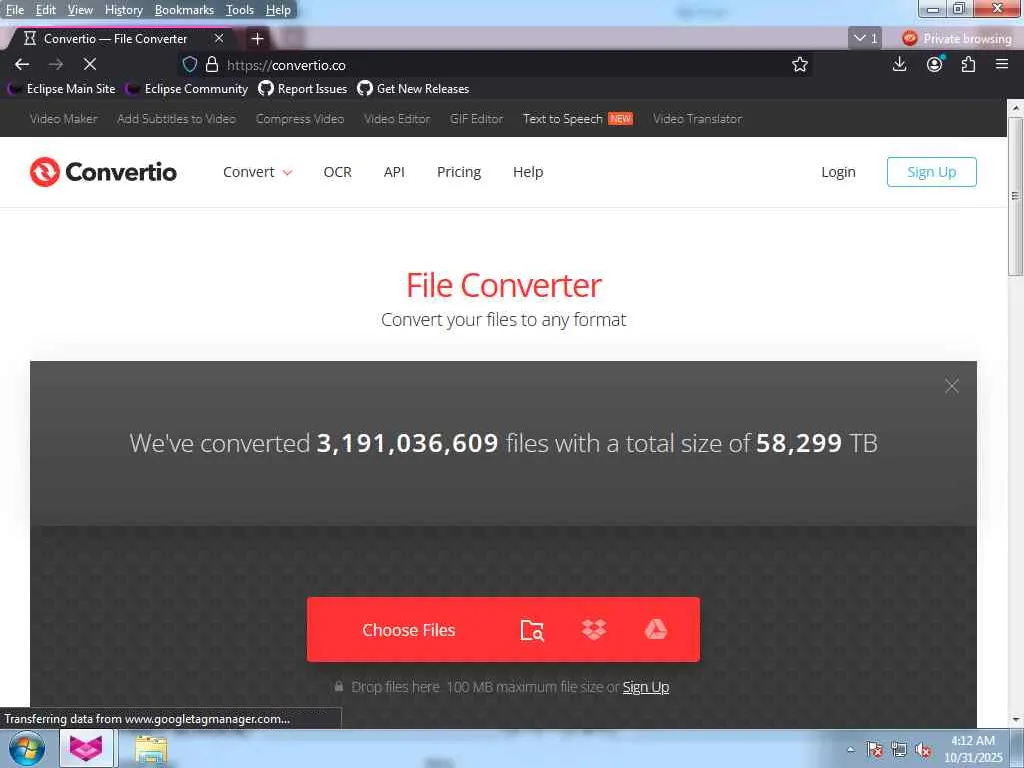Click the Sign Up button in header
1024x768 pixels.
pyautogui.click(x=931, y=172)
